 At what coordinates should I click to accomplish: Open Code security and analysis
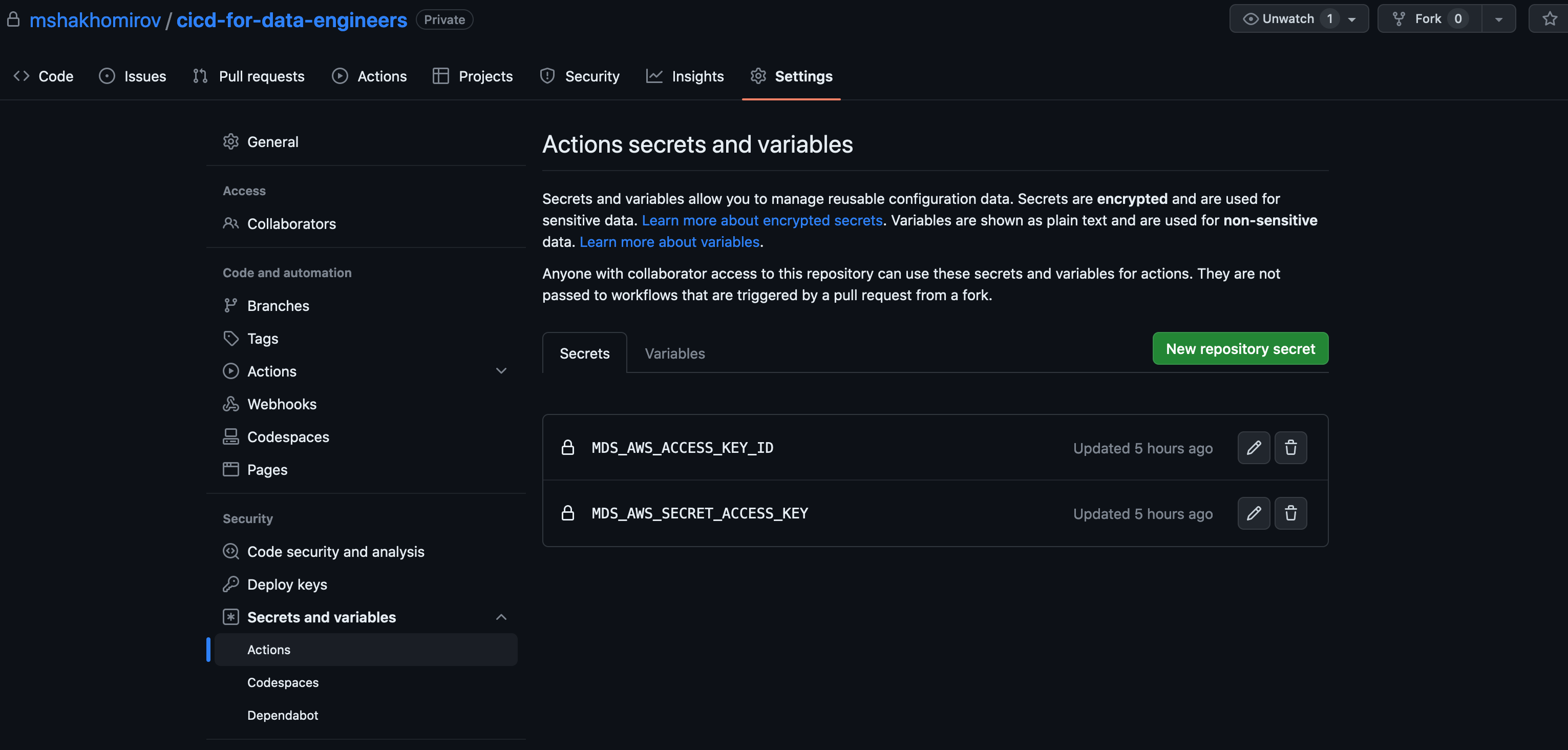[x=335, y=552]
